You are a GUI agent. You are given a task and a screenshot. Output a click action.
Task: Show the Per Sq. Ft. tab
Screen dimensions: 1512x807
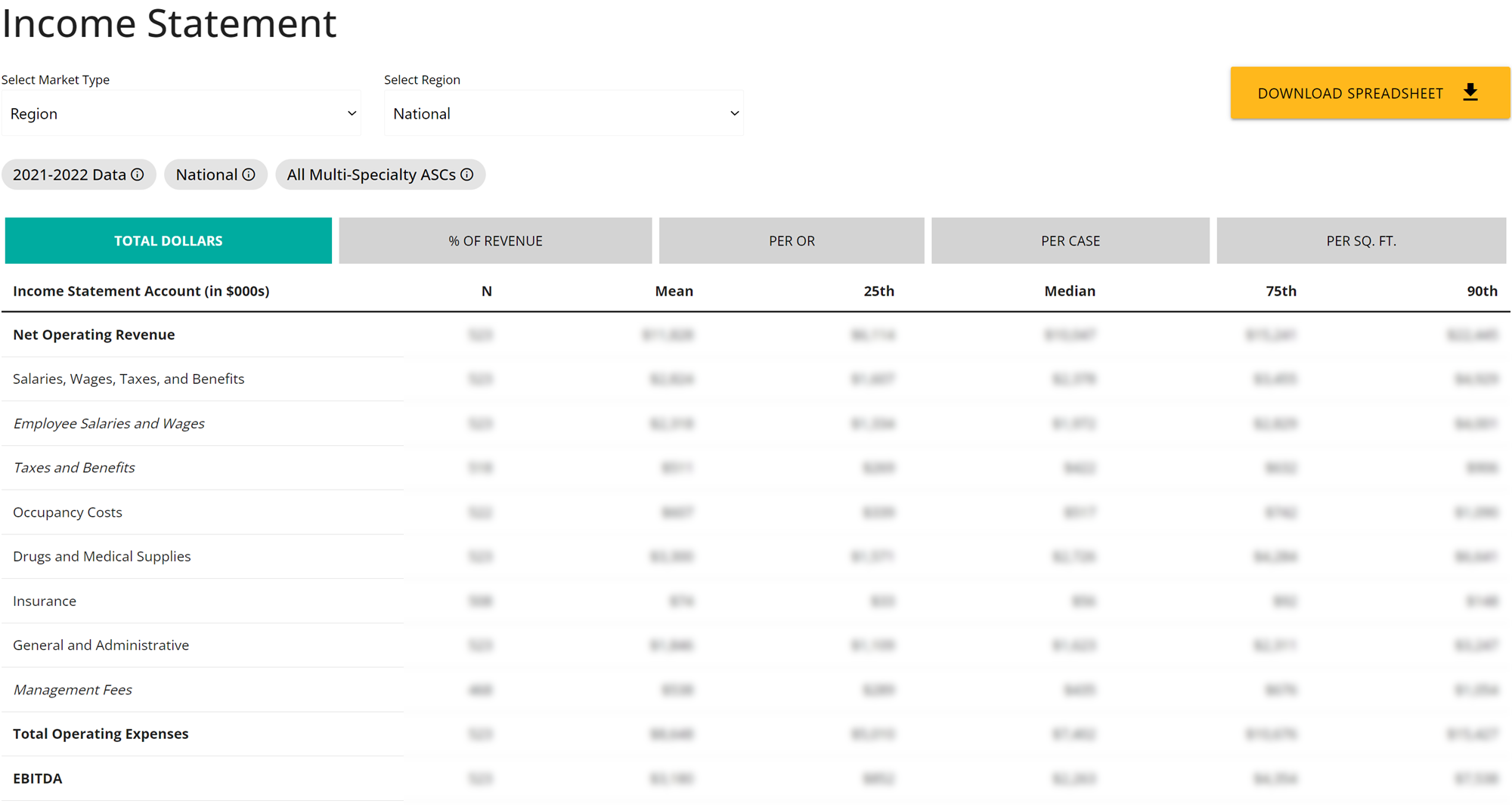(1361, 241)
